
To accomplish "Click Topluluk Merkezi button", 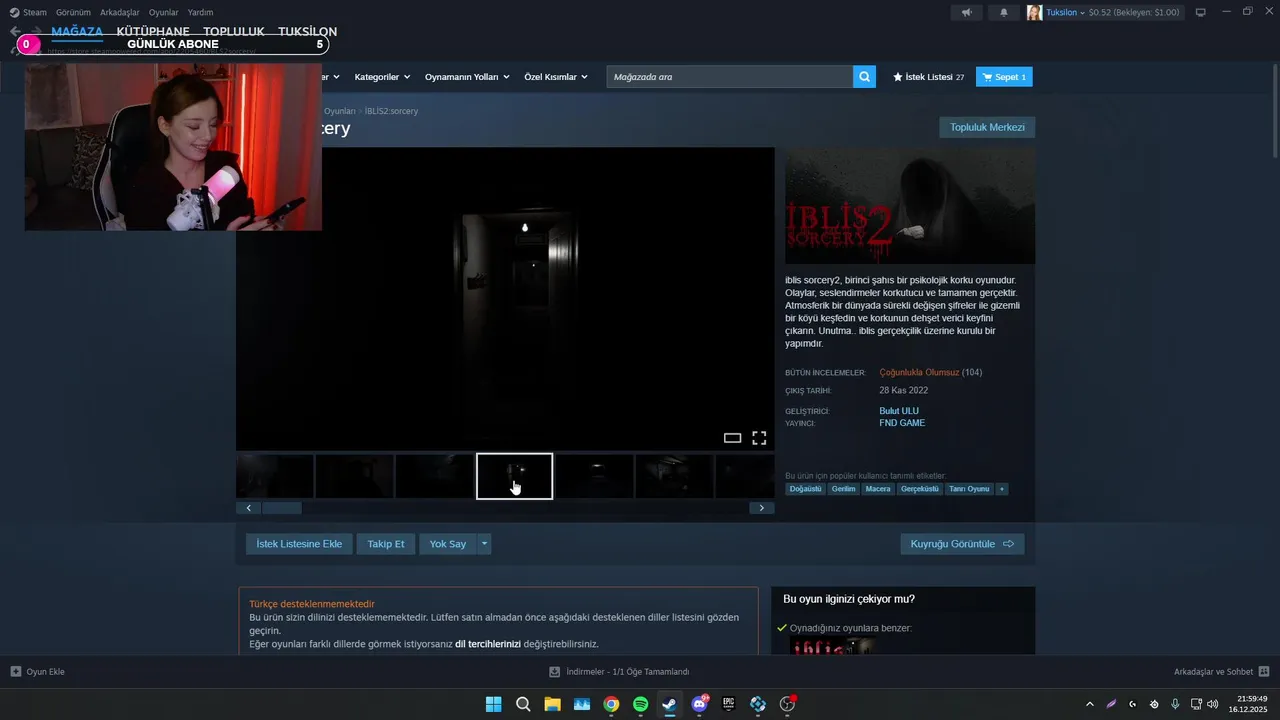I will pyautogui.click(x=987, y=127).
